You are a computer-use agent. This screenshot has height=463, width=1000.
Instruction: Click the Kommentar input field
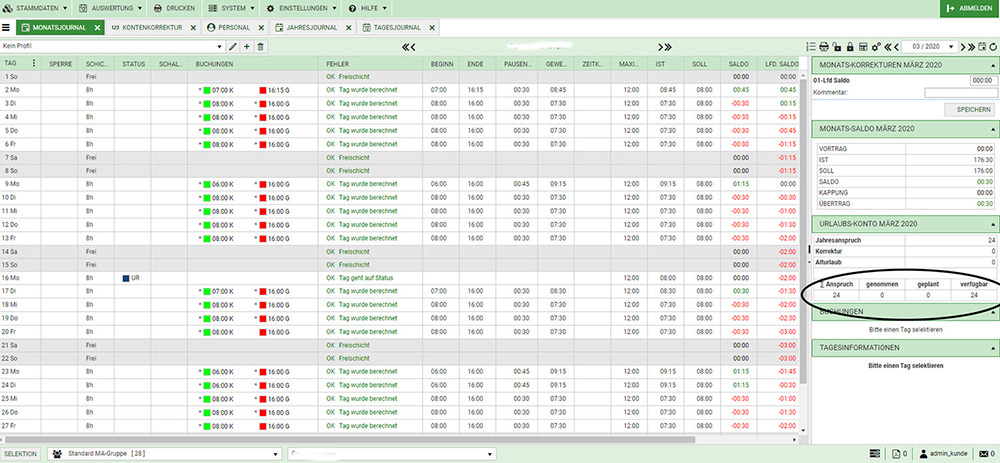click(960, 92)
